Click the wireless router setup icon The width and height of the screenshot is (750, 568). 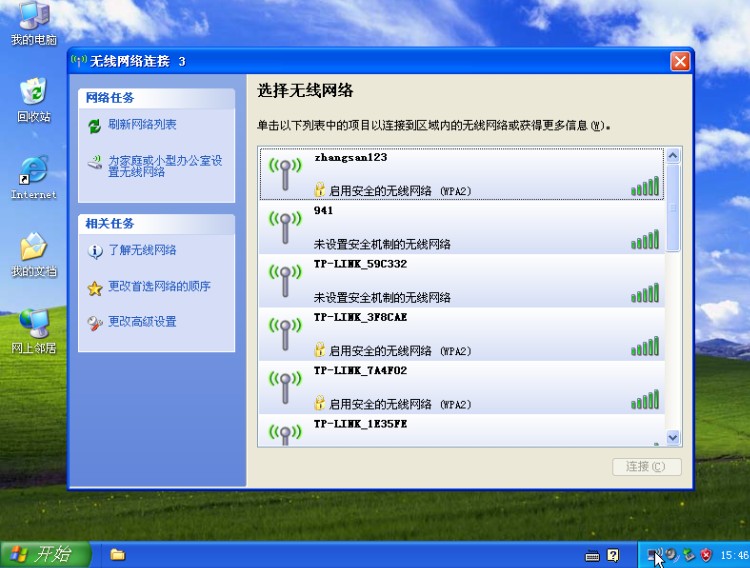pos(95,162)
